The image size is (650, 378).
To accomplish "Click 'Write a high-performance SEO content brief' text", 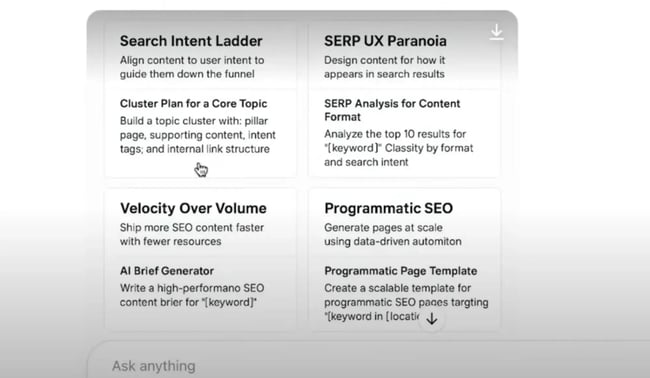I will [192, 295].
